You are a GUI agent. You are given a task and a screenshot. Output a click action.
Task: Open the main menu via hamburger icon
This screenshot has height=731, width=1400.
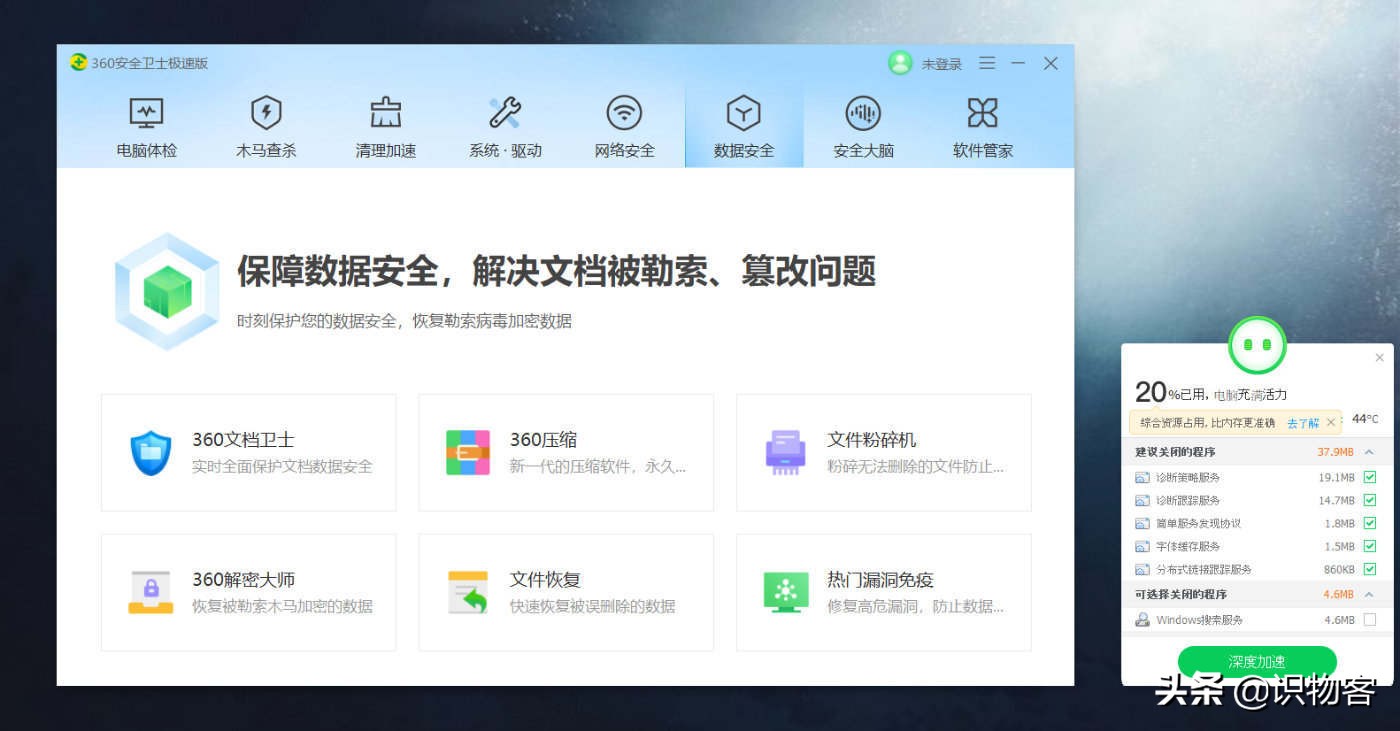(x=986, y=63)
